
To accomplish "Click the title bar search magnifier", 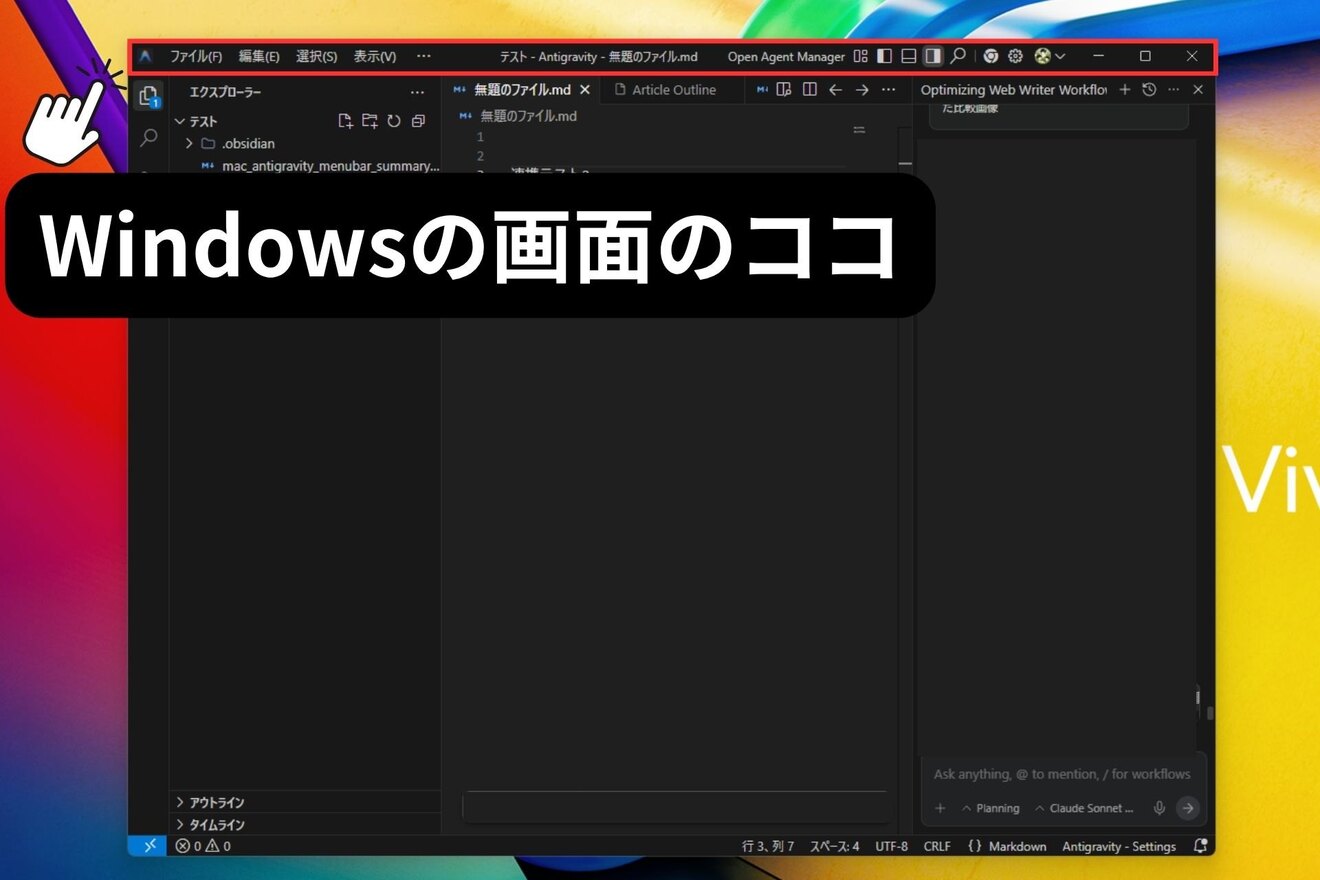I will (958, 56).
